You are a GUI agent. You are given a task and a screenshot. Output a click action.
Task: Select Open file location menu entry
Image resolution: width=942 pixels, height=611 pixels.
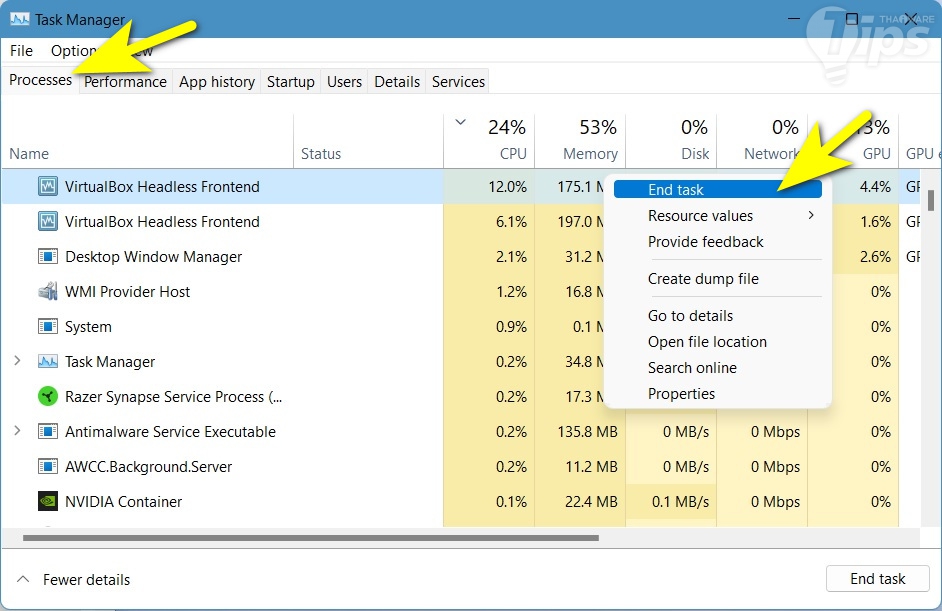707,342
